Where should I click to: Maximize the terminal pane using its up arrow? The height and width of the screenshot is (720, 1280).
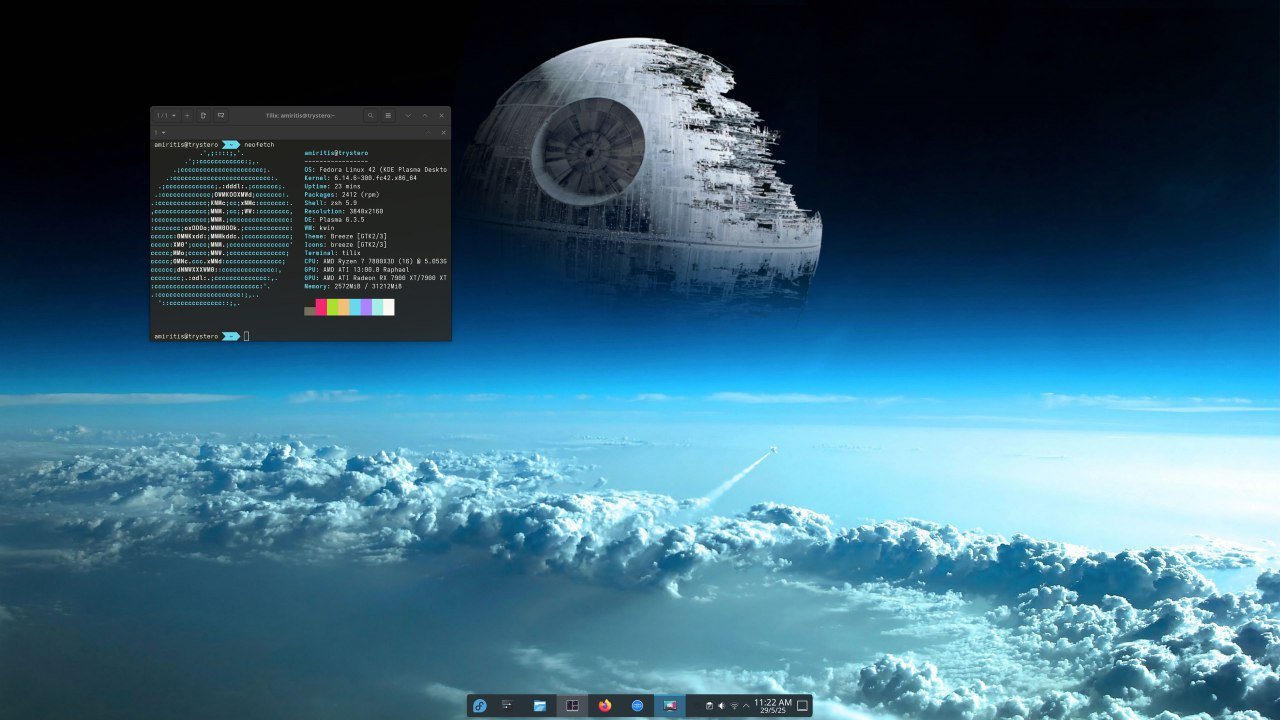click(428, 132)
